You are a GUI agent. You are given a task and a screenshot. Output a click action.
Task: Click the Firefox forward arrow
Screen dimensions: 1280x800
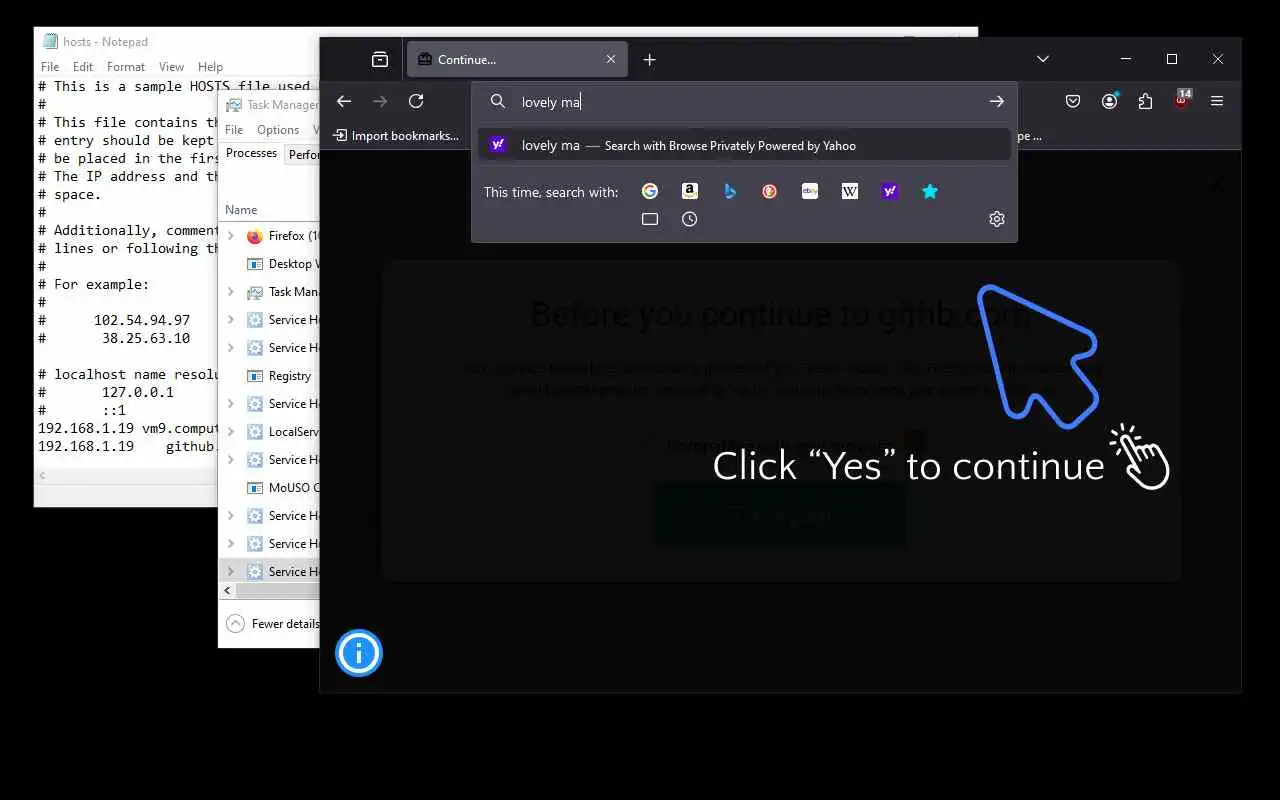[x=380, y=101]
